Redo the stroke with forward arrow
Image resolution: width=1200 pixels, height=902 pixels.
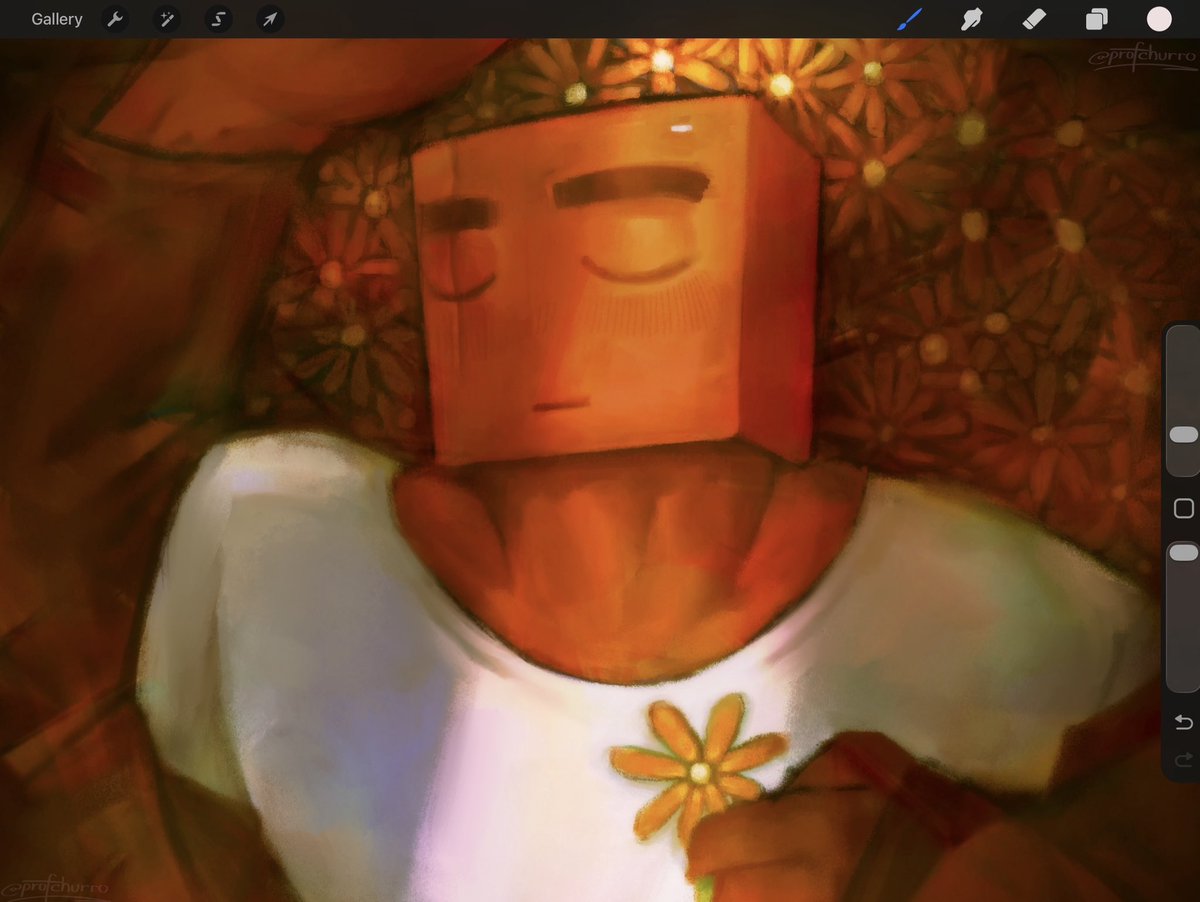[1183, 761]
